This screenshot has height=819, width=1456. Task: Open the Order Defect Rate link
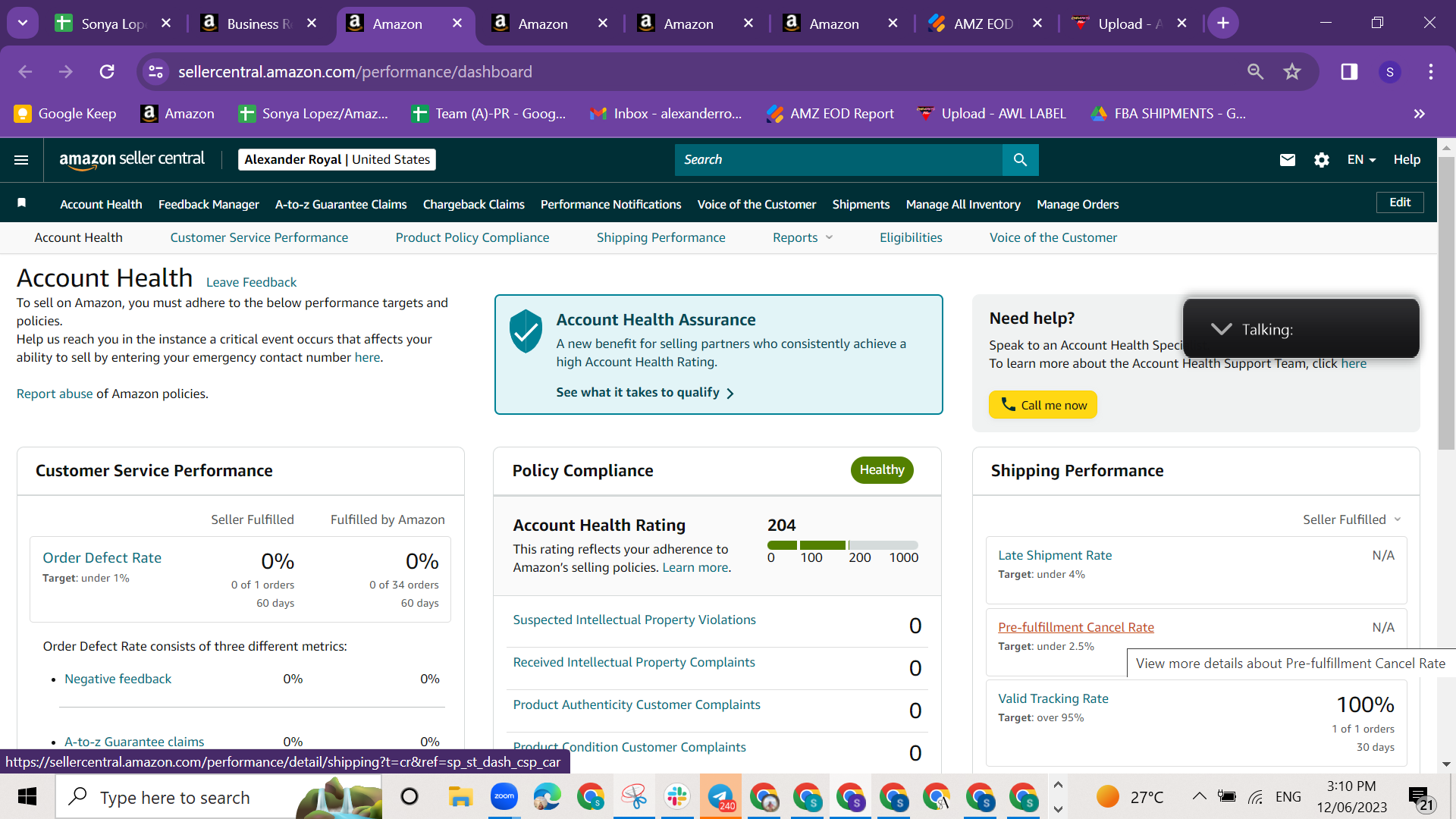[102, 558]
